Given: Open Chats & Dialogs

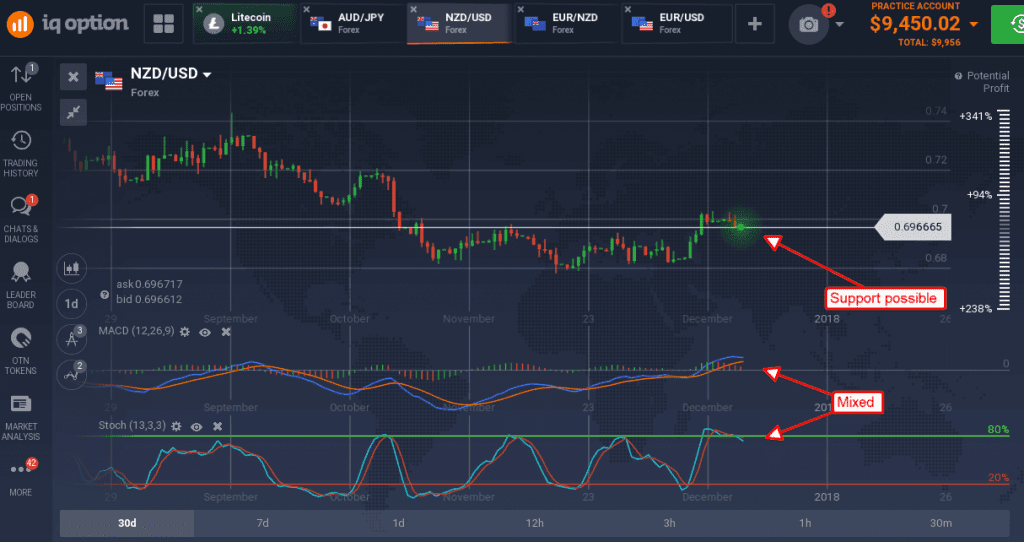Looking at the screenshot, I should [21, 220].
